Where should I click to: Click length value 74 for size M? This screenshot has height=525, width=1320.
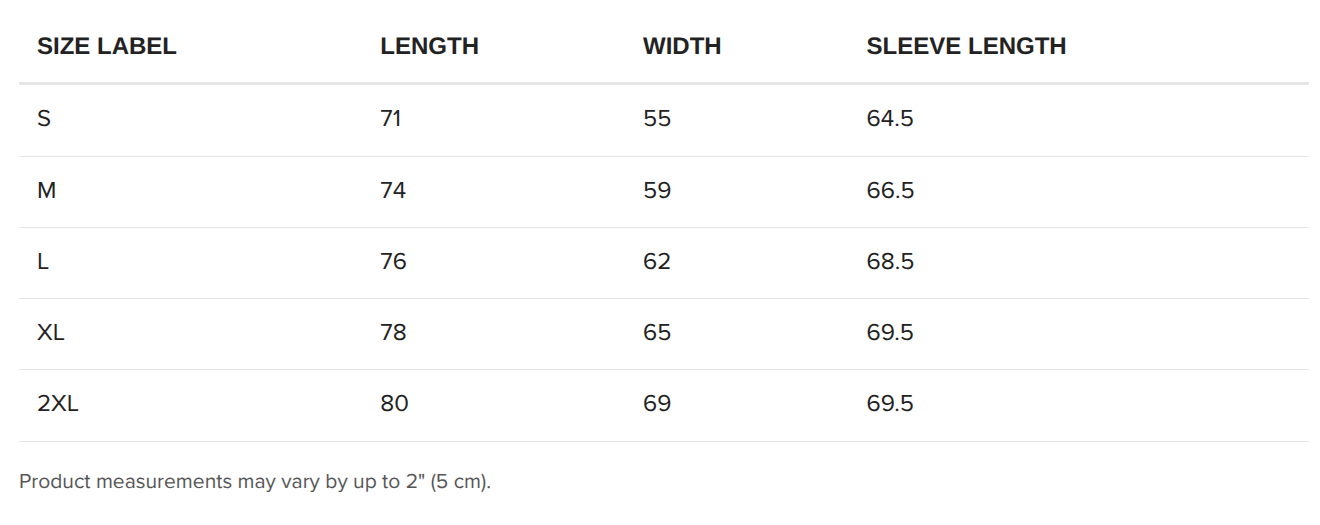(x=393, y=190)
